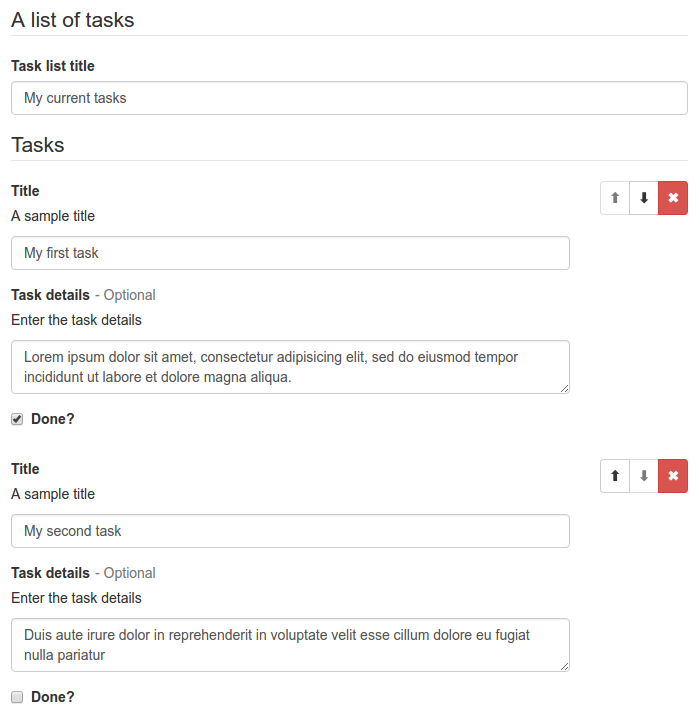
Task: Click the second task's Done? label
Action: click(52, 697)
